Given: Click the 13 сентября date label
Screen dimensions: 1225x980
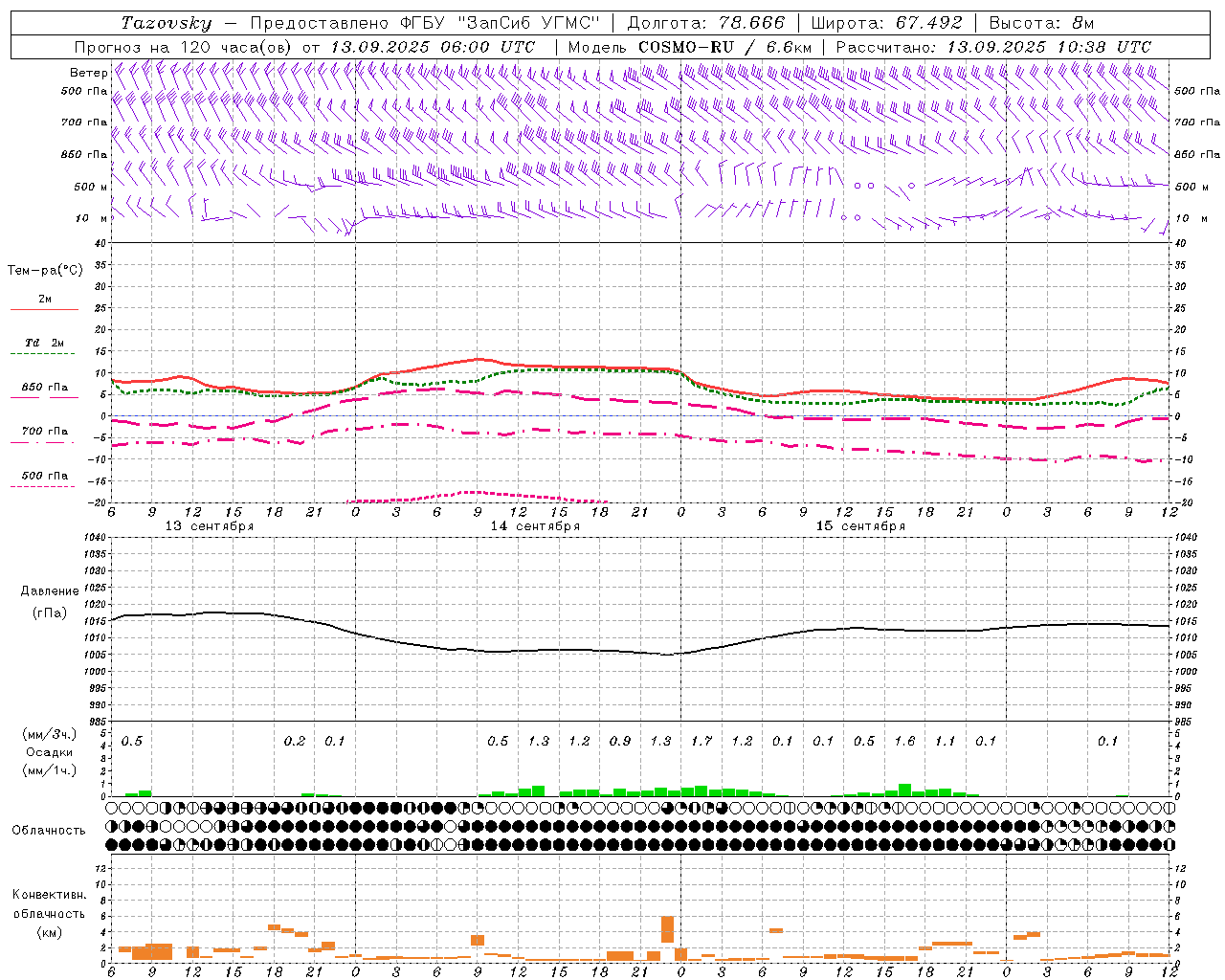Looking at the screenshot, I should (210, 526).
